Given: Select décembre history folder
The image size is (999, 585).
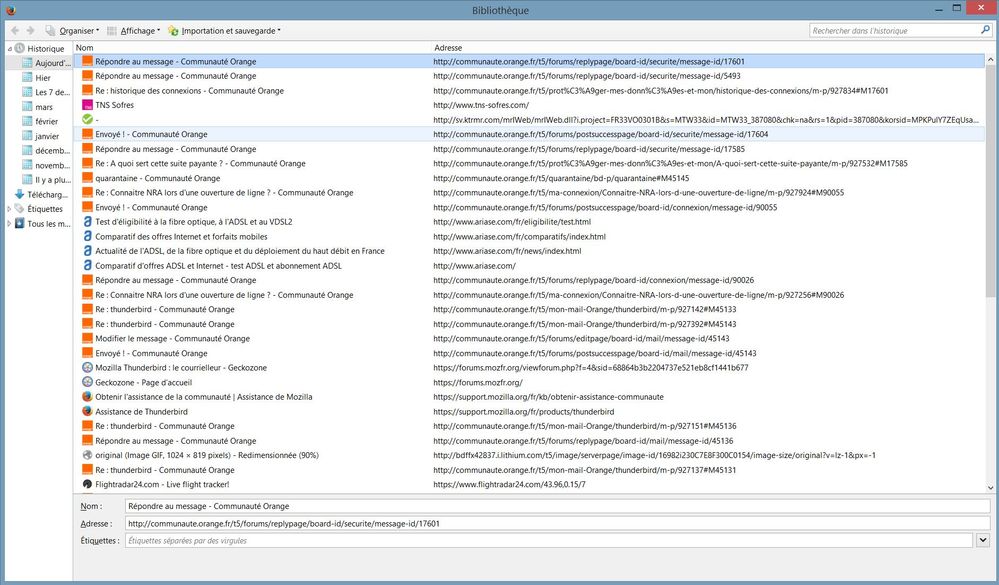Looking at the screenshot, I should pos(46,150).
